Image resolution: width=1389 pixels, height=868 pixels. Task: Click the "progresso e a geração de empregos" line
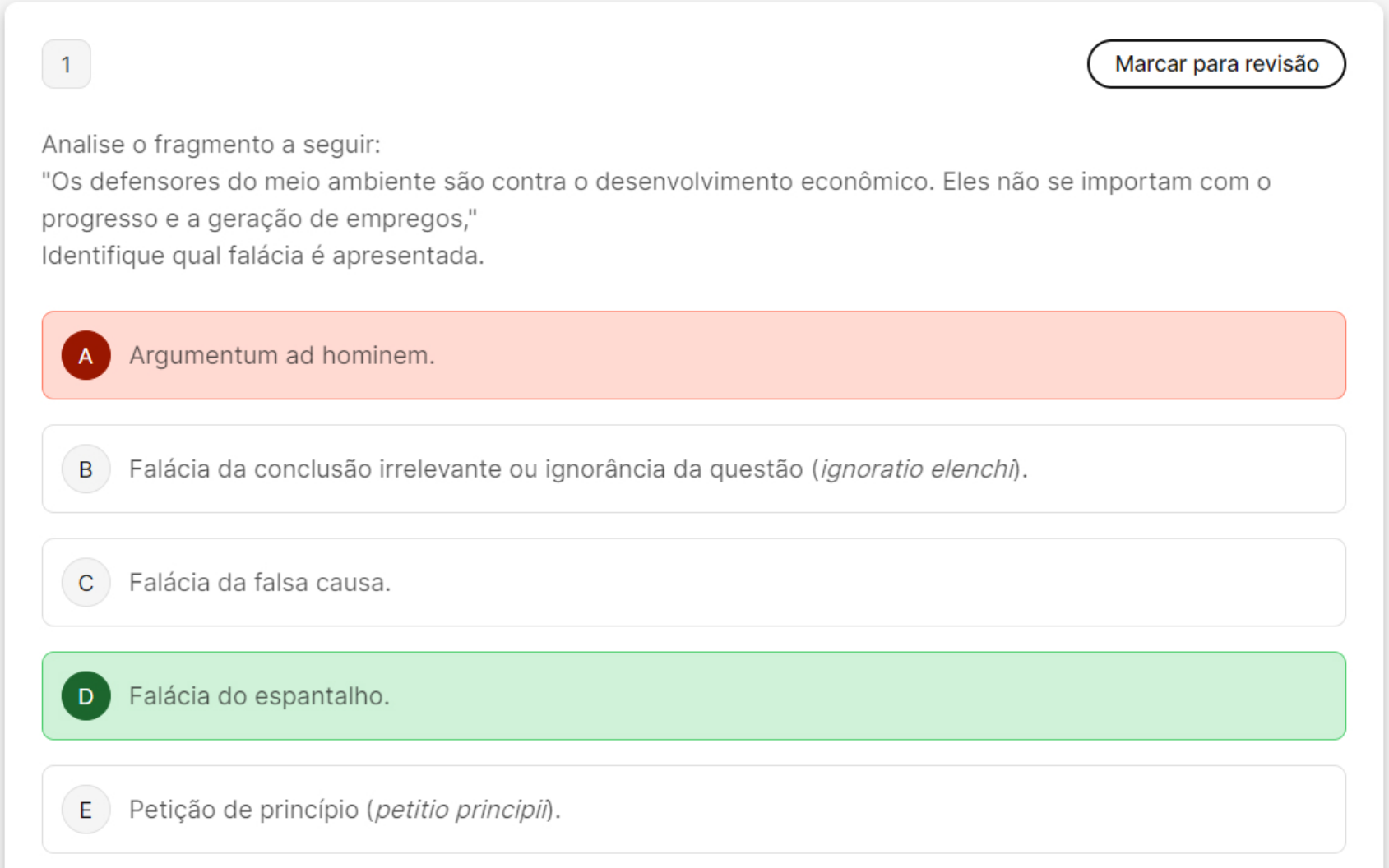[257, 219]
